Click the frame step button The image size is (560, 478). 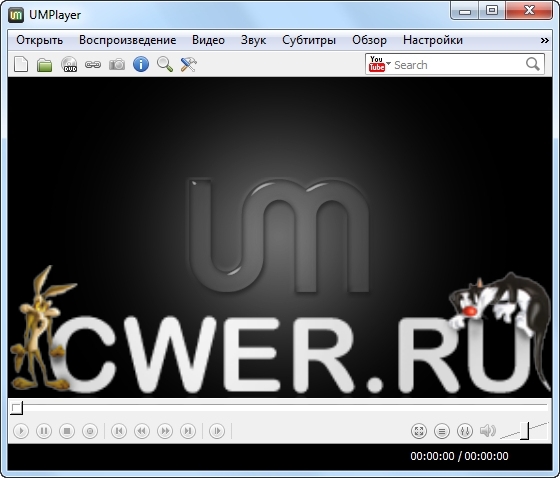tap(217, 431)
